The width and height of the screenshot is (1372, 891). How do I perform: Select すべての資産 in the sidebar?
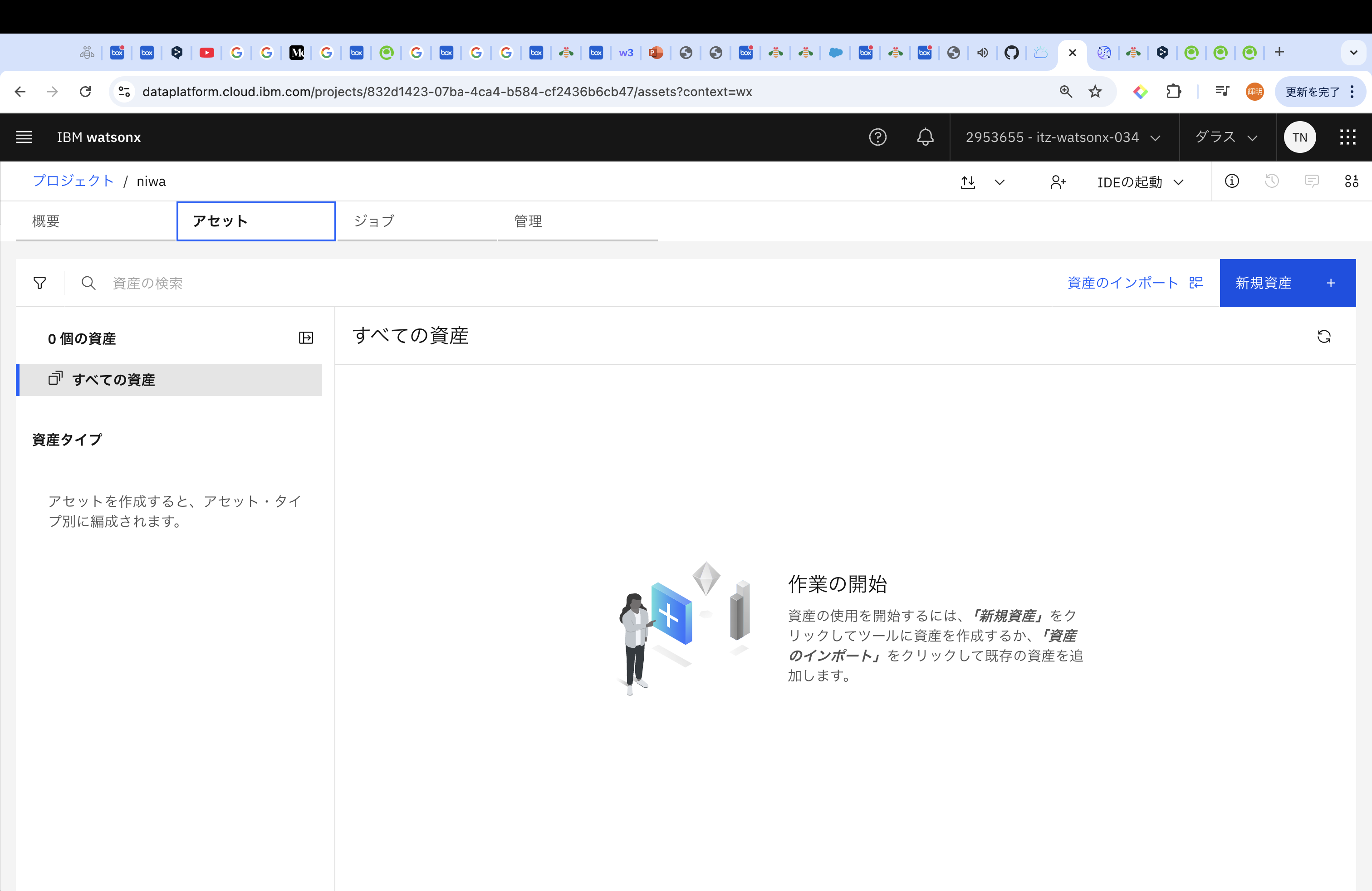113,380
